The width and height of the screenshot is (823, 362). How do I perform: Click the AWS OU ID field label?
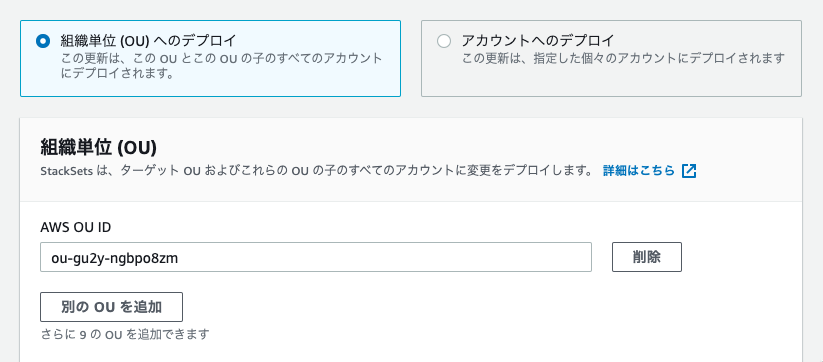pos(76,227)
